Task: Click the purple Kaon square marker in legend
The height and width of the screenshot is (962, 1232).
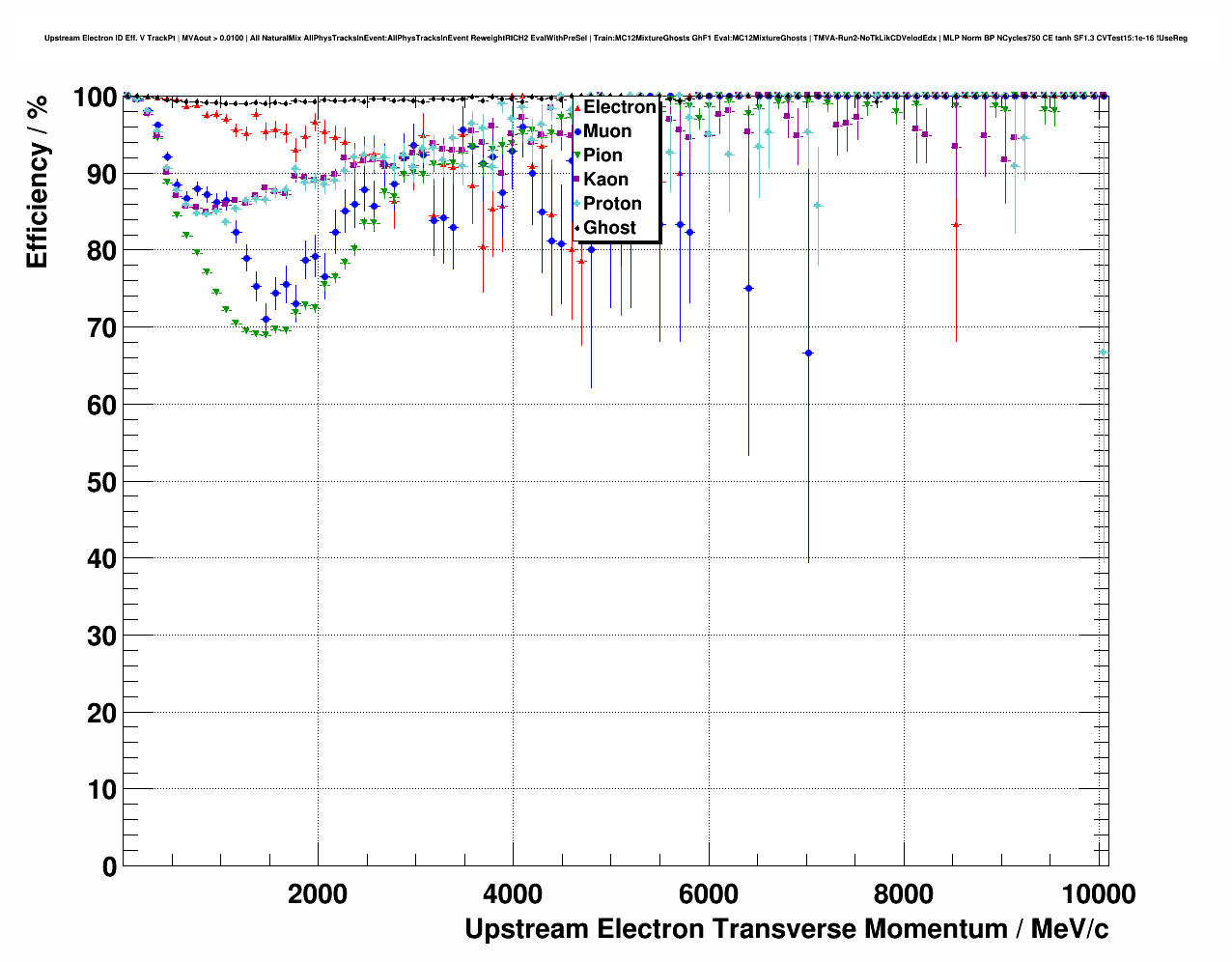Action: 577,180
